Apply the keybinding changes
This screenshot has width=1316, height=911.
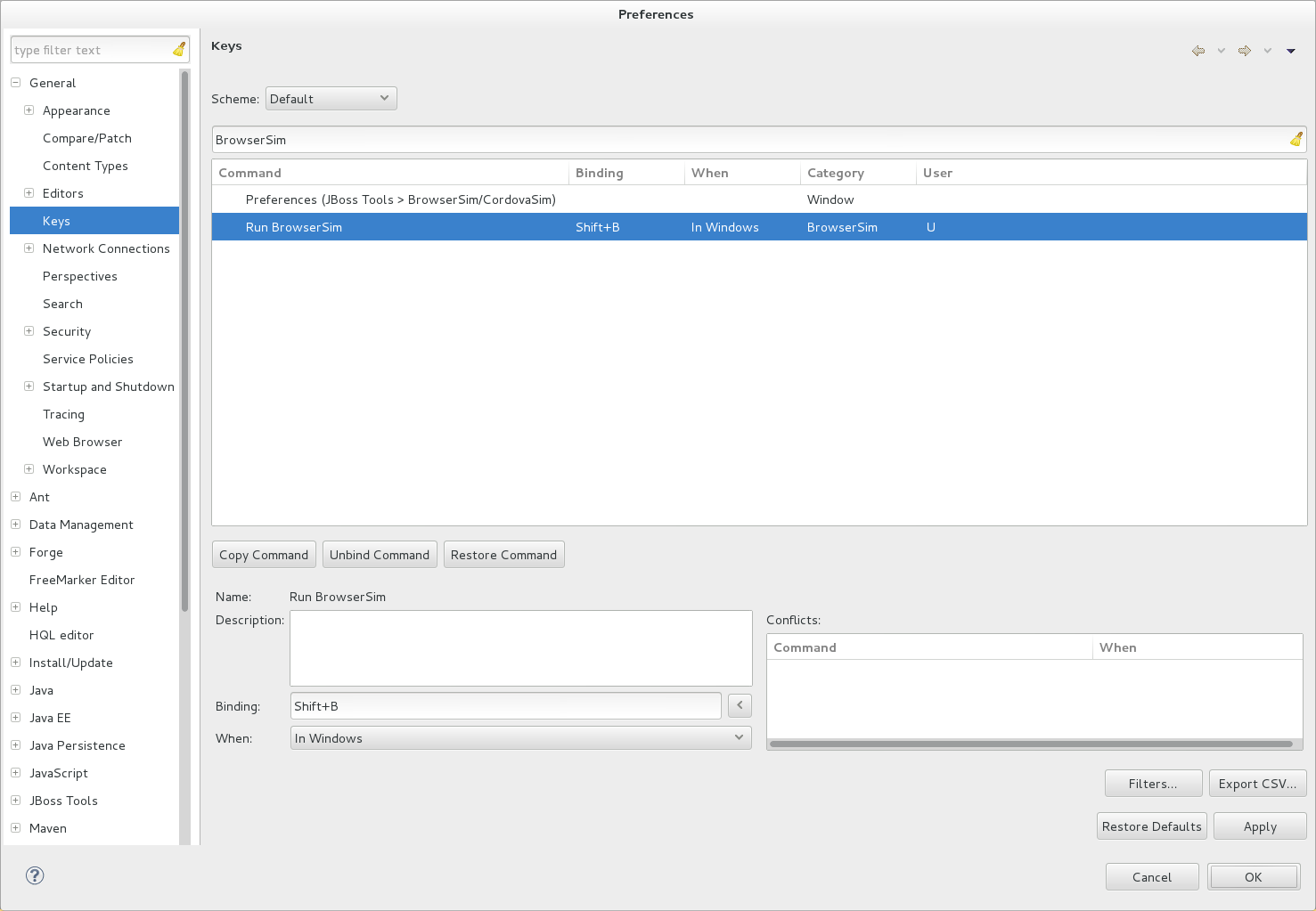[x=1259, y=826]
